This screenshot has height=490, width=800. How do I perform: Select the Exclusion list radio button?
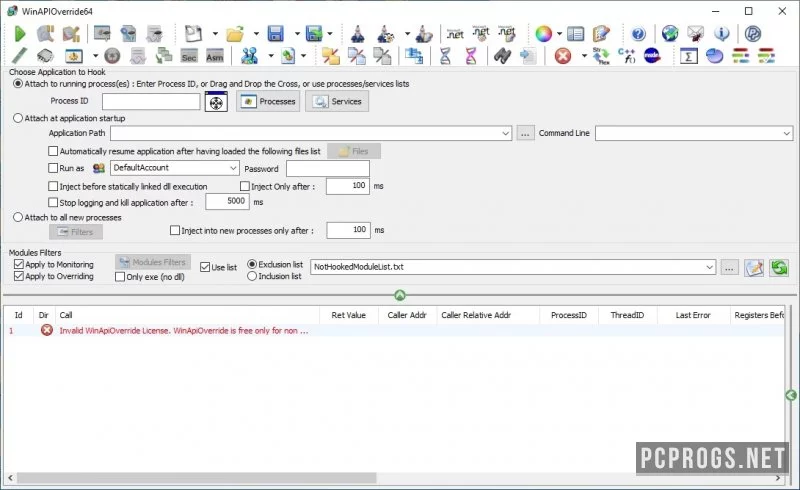tap(252, 264)
